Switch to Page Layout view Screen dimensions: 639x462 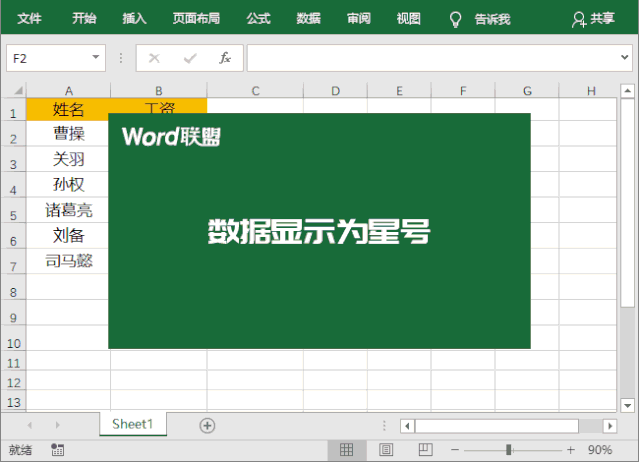pos(386,450)
